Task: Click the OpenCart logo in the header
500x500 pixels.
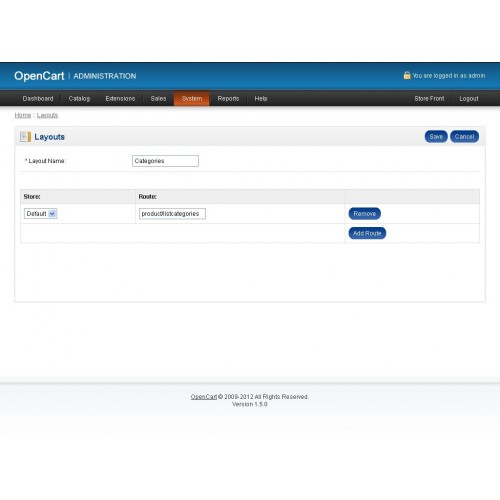Action: [39, 76]
